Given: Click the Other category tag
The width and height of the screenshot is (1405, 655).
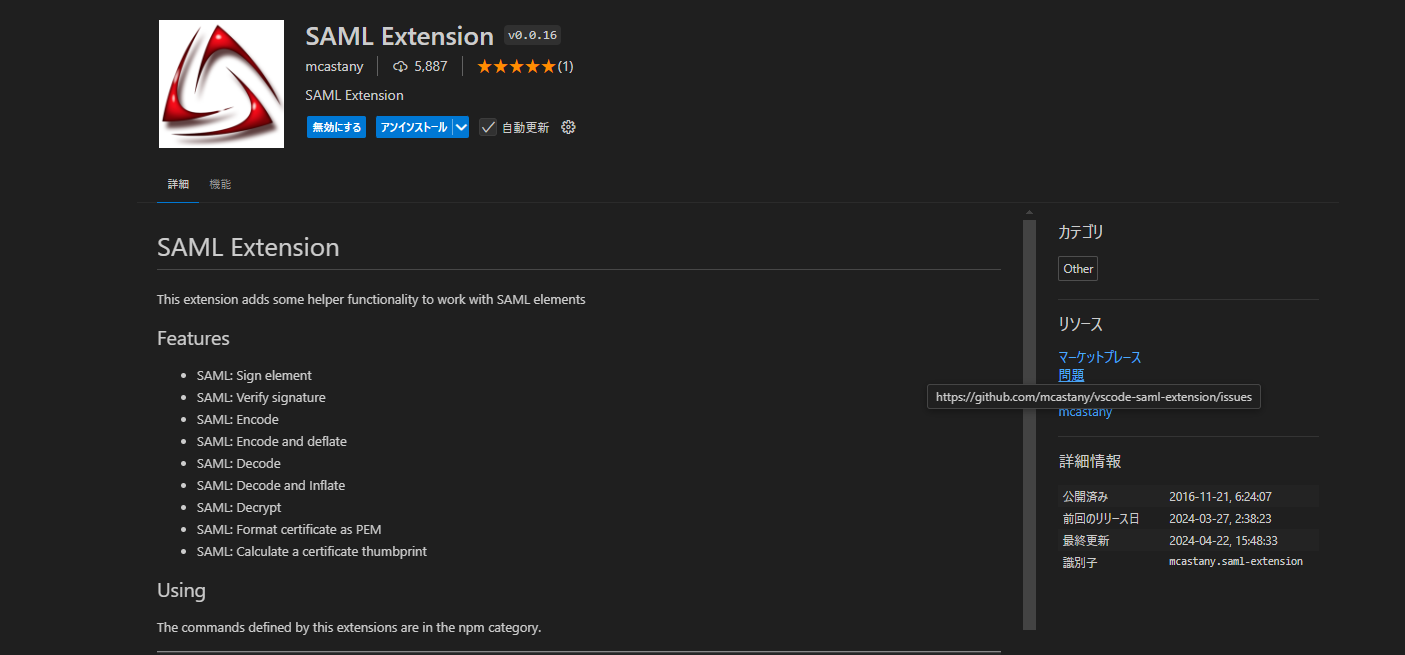Looking at the screenshot, I should [x=1077, y=268].
